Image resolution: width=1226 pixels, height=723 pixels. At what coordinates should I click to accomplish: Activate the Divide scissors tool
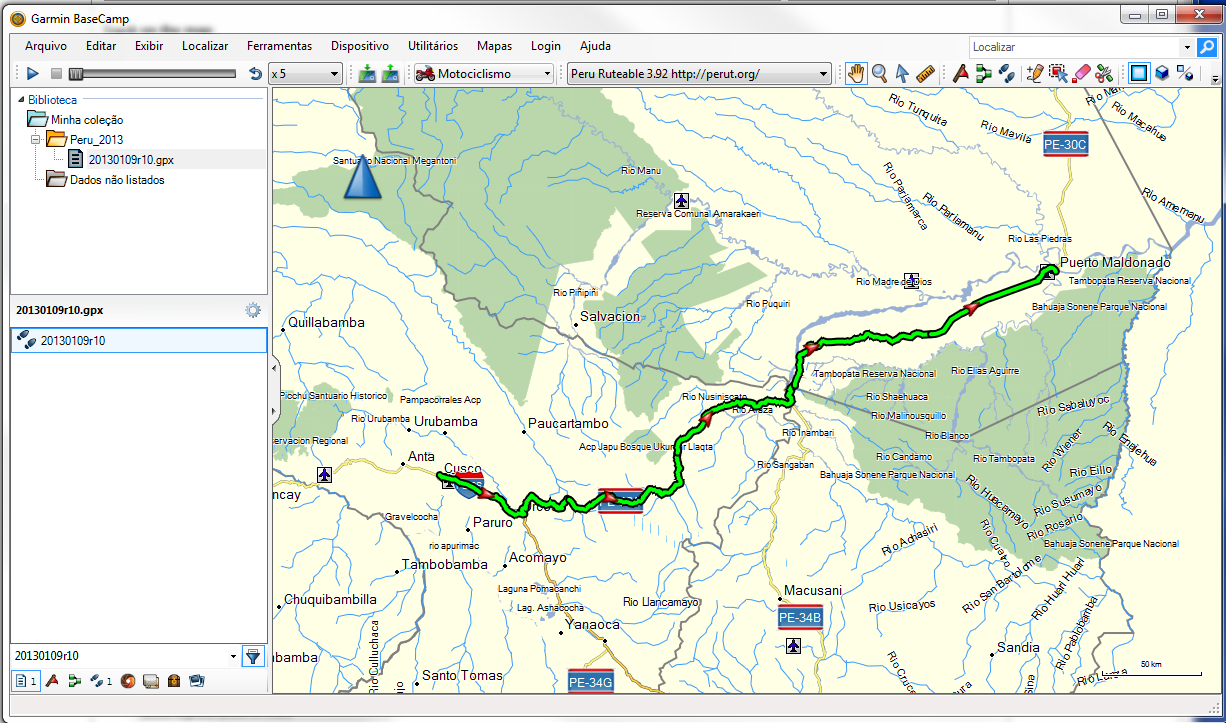(1105, 73)
